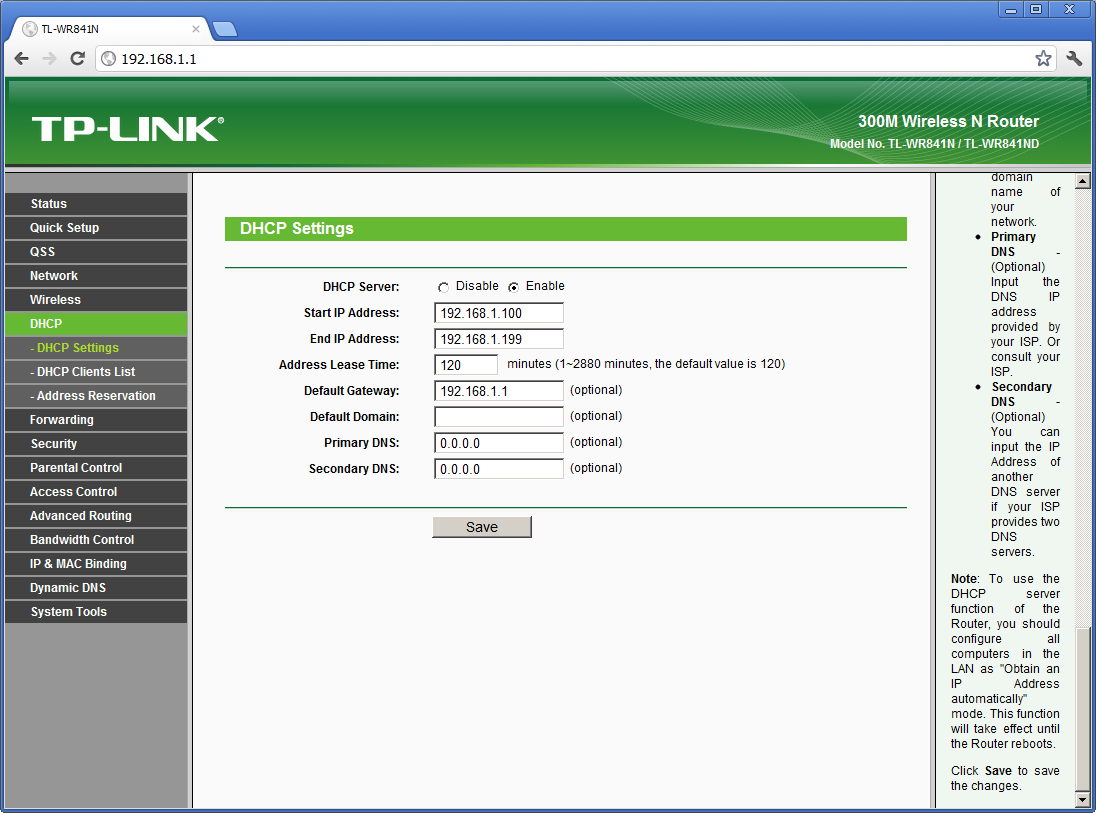
Task: Click the address bar showing 192.168.1.1
Action: [573, 59]
